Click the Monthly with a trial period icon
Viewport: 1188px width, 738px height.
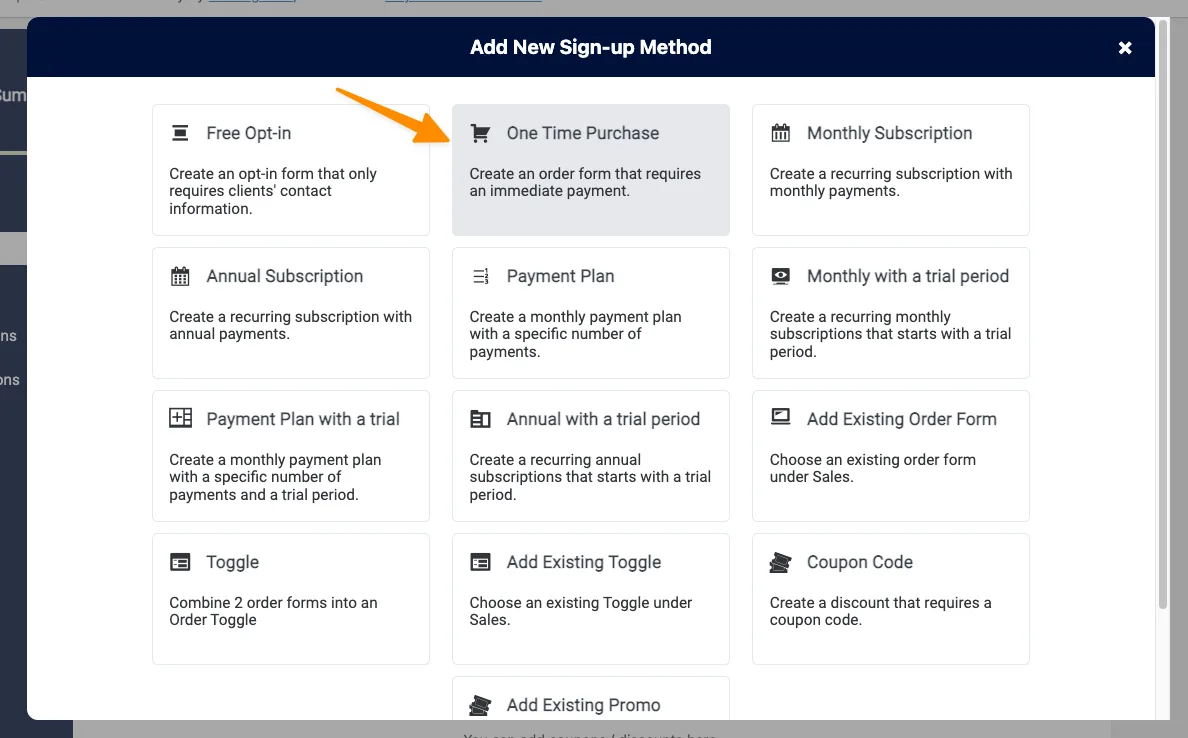(780, 276)
